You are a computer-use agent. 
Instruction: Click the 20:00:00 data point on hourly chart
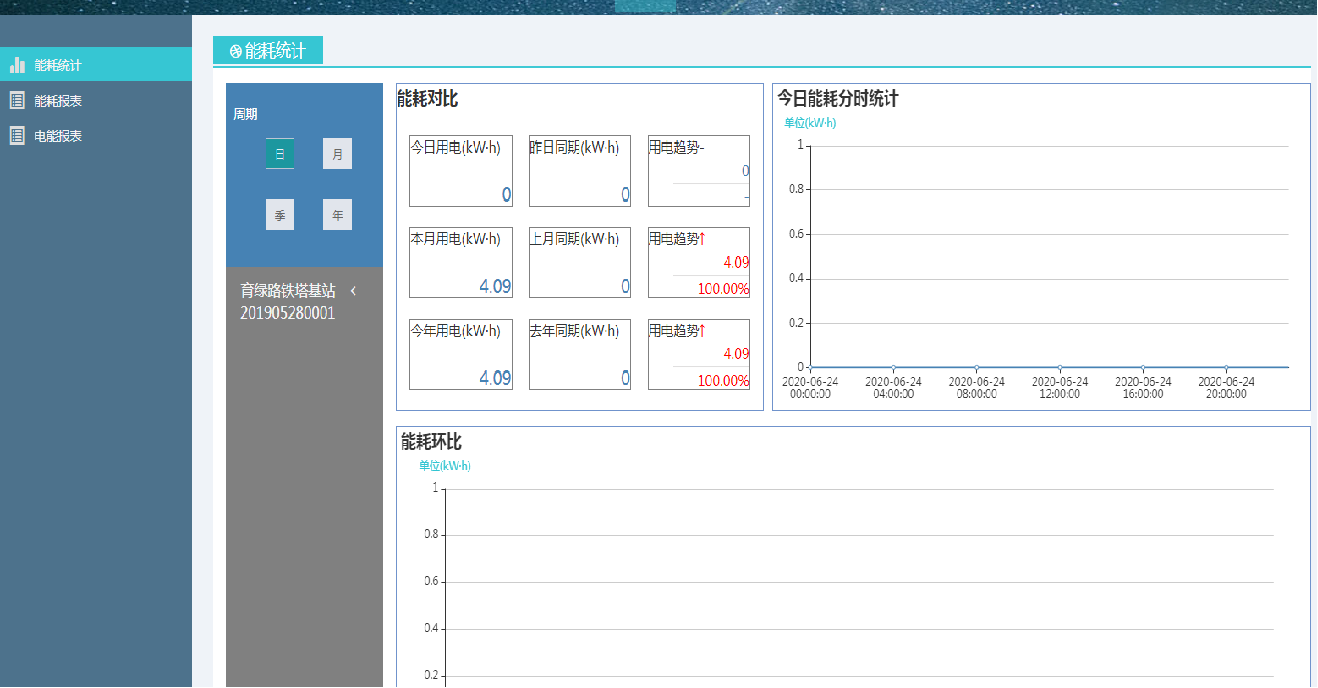(1226, 367)
